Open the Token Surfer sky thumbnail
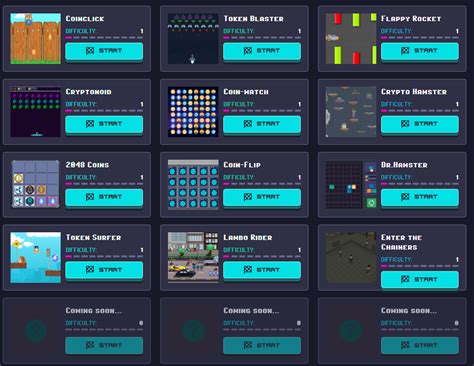The width and height of the screenshot is (474, 366). point(36,257)
